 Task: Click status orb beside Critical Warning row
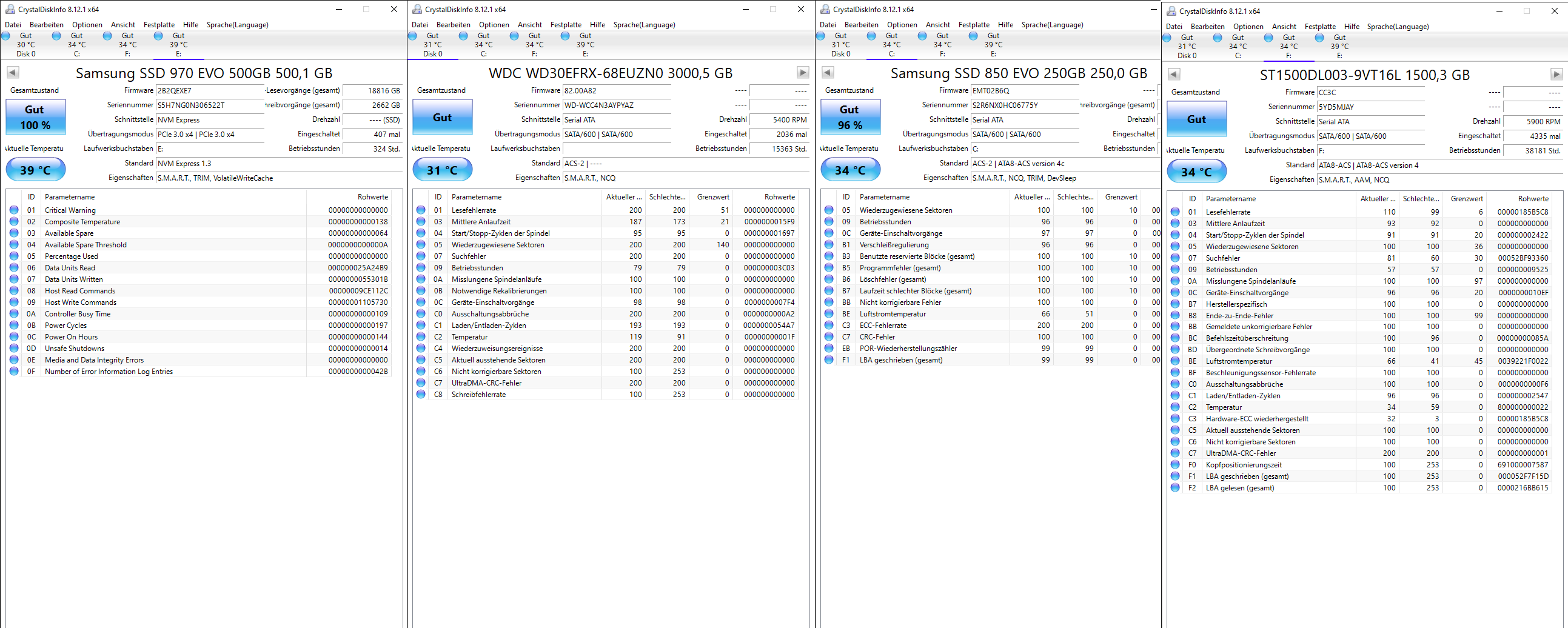click(14, 210)
